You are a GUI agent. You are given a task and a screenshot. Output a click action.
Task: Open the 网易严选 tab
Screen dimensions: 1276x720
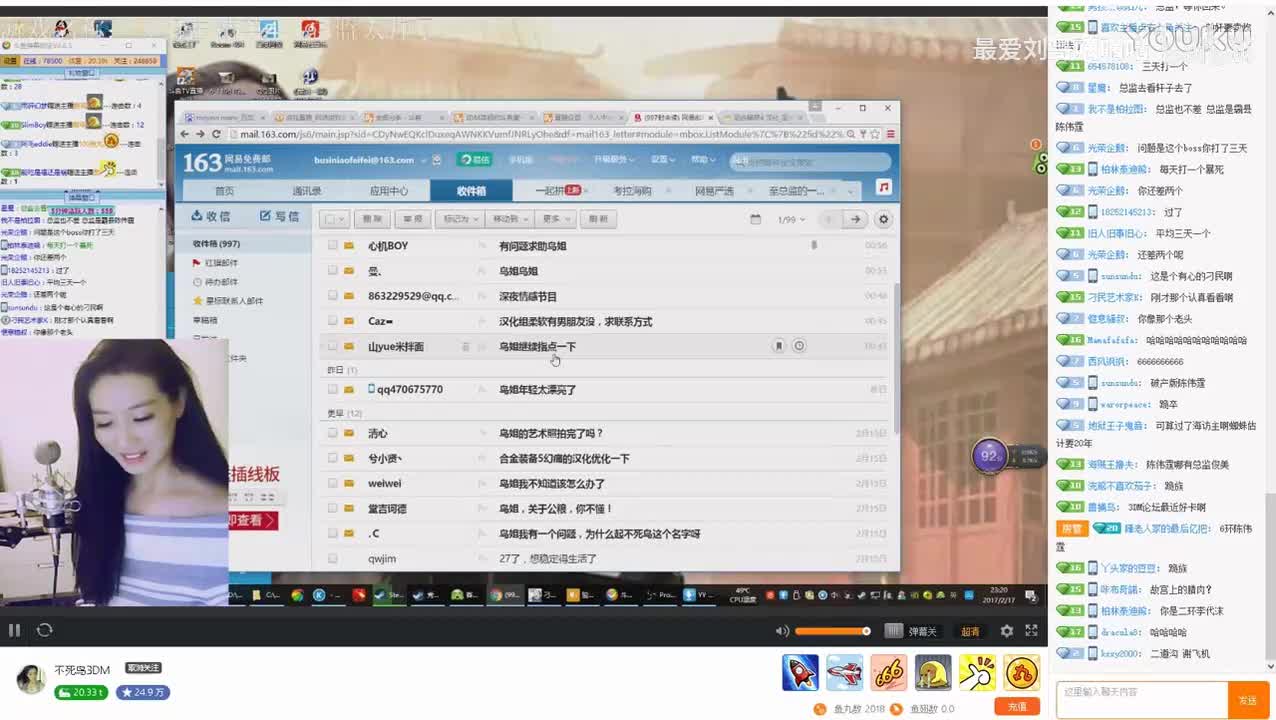(x=714, y=191)
